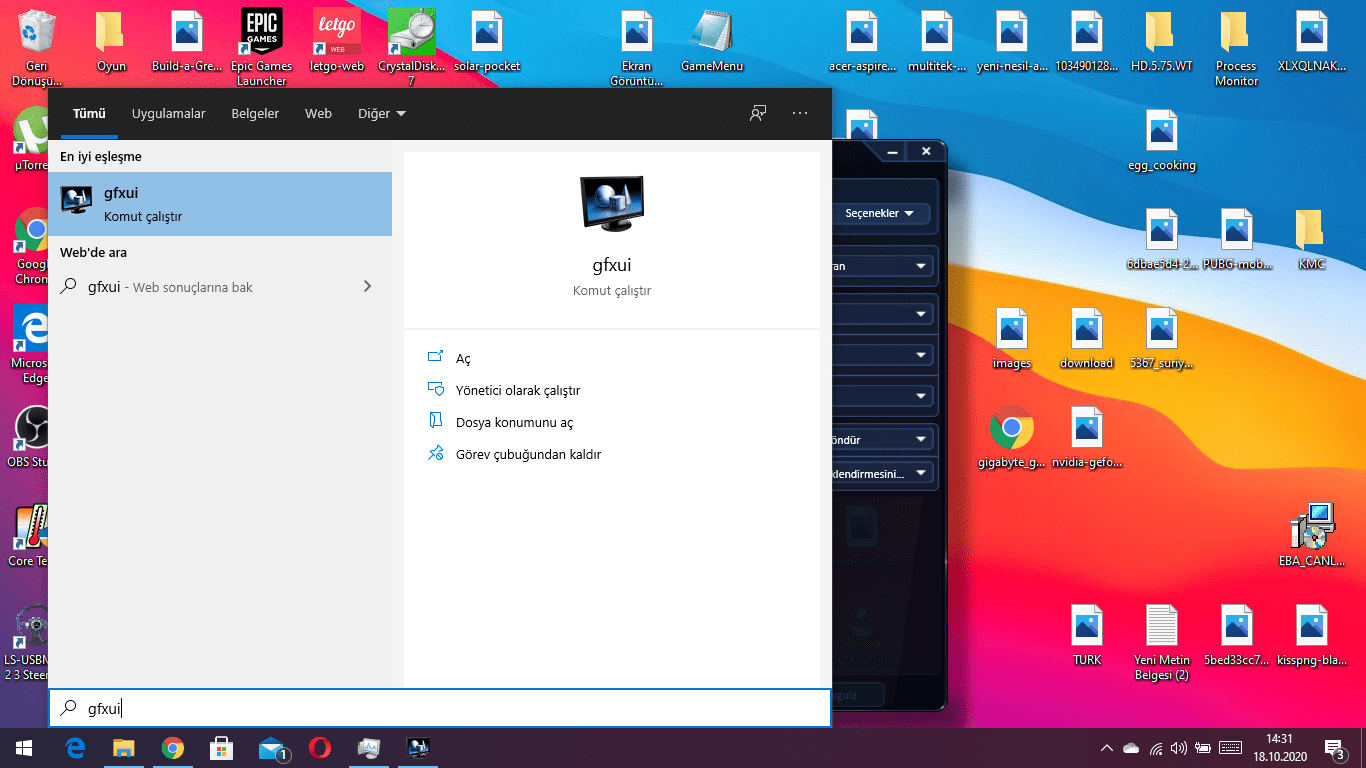Open Microsoft Store from the taskbar
The image size is (1366, 768).
(221, 747)
